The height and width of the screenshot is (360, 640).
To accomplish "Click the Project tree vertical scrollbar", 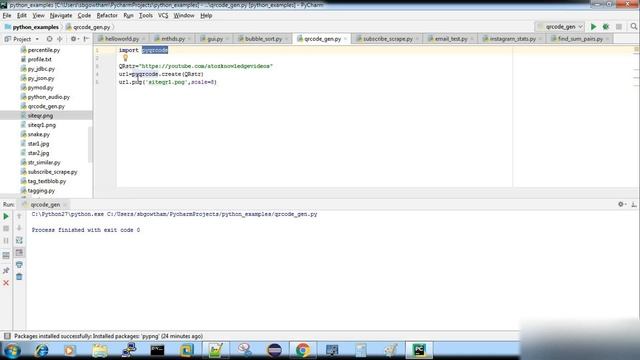I will [90, 144].
